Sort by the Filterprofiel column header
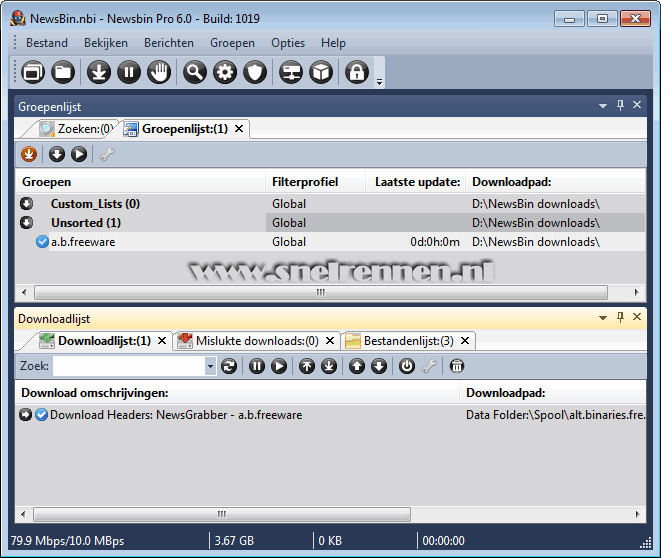The width and height of the screenshot is (661, 558). click(x=315, y=182)
